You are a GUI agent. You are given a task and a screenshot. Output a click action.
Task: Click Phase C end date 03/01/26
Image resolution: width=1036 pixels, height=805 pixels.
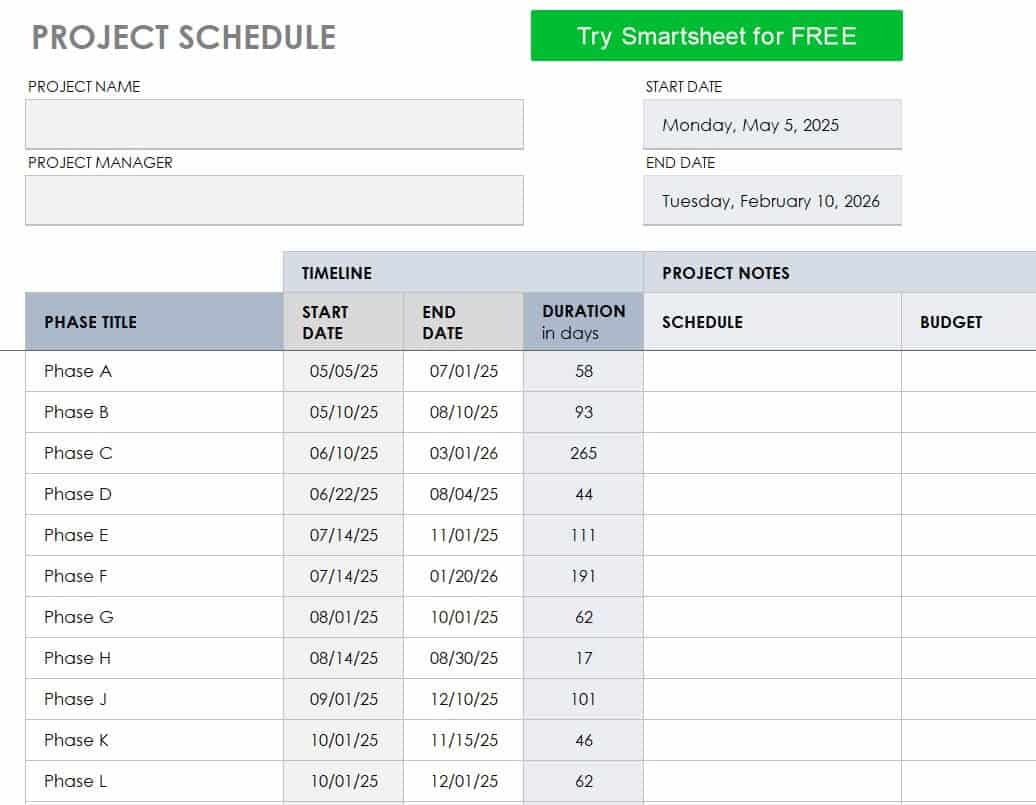[463, 453]
